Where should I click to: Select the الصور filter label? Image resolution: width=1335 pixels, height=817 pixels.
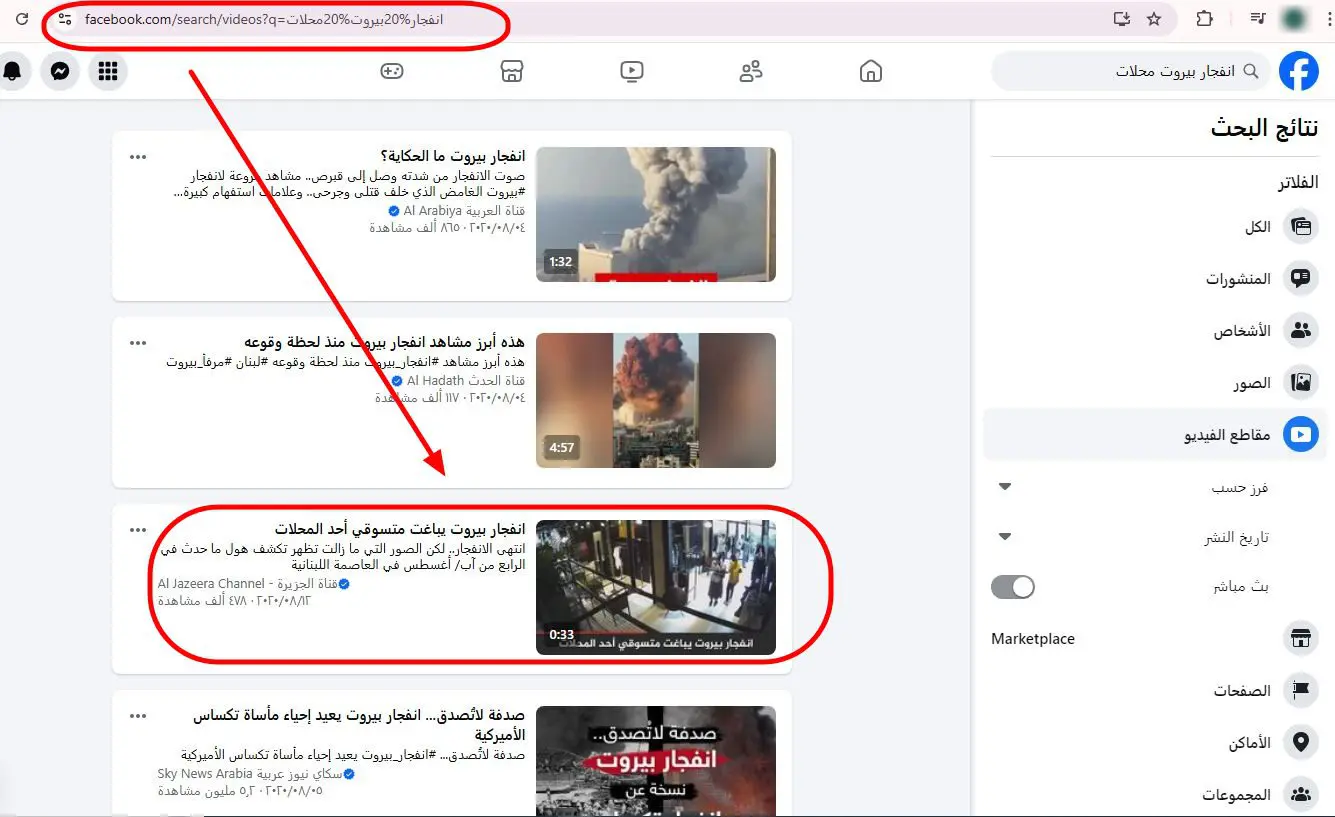click(x=1252, y=383)
